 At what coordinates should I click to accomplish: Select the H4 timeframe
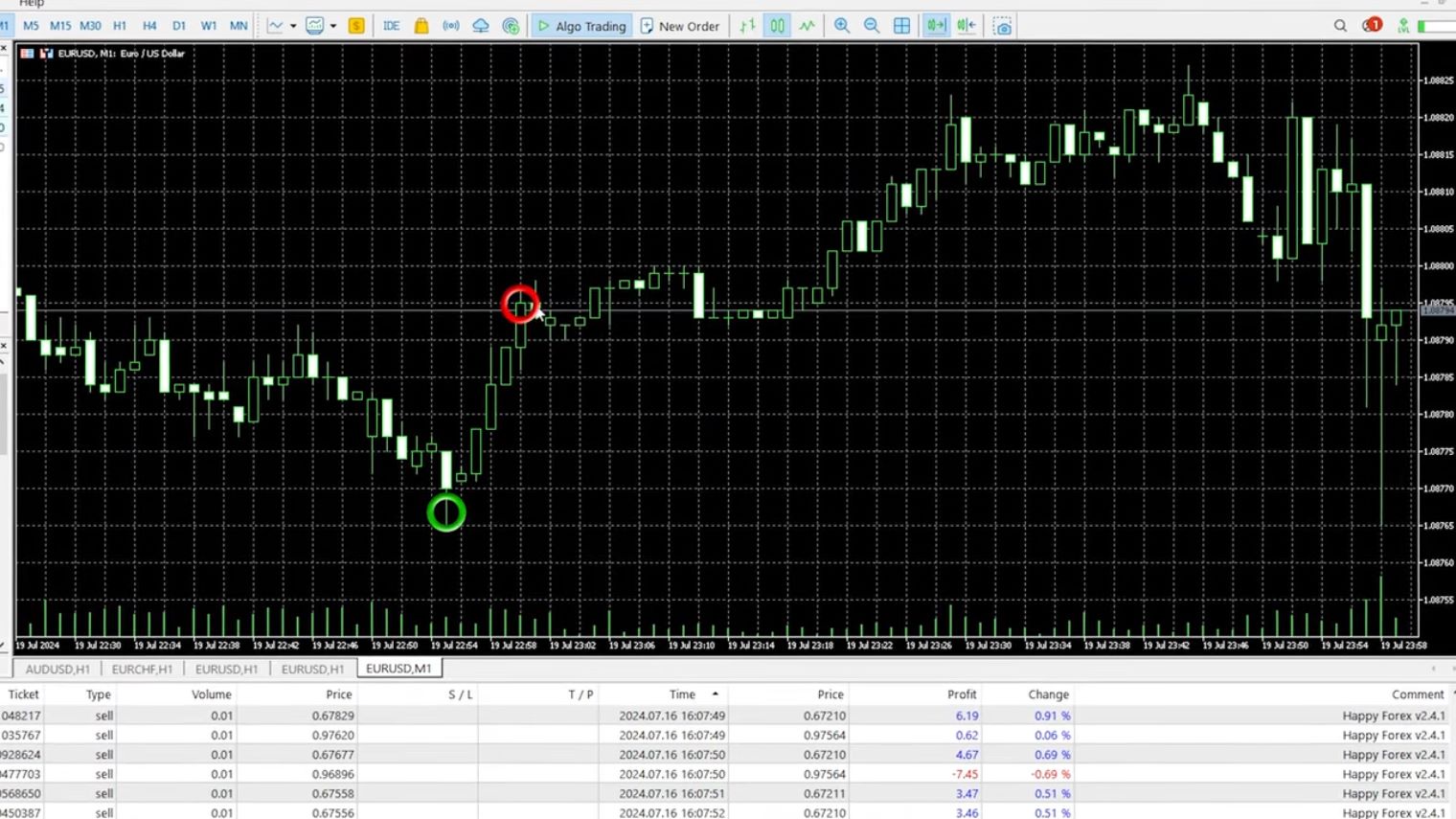148,26
